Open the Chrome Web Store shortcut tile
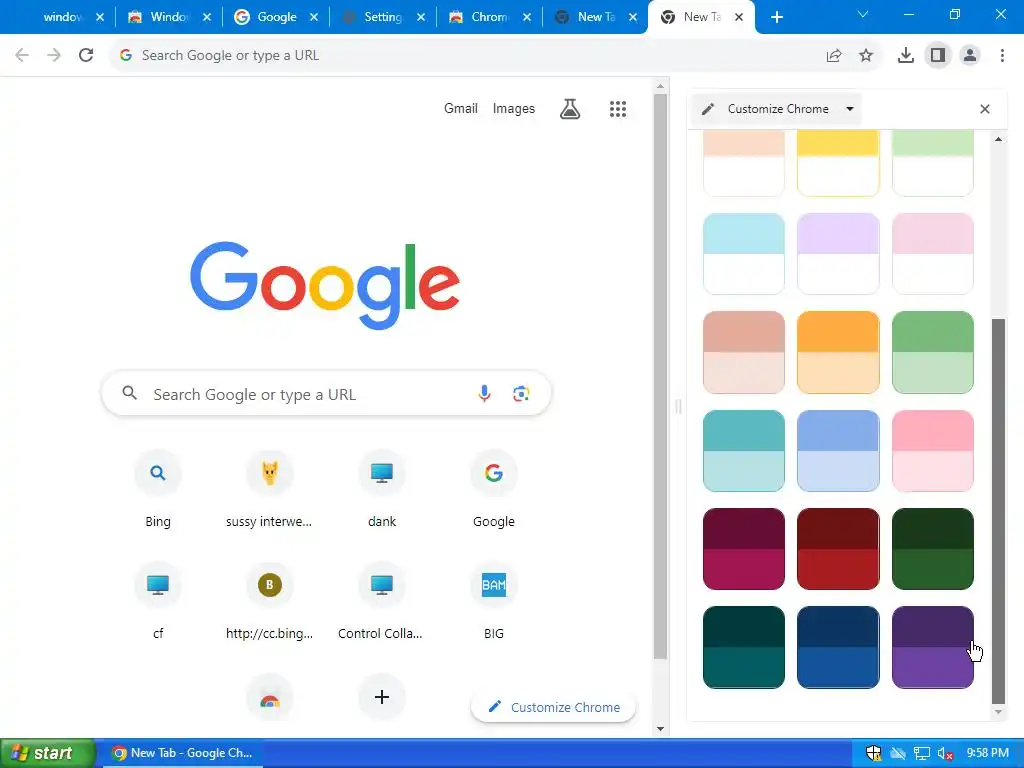Screen dimensions: 1024x768 (270, 697)
